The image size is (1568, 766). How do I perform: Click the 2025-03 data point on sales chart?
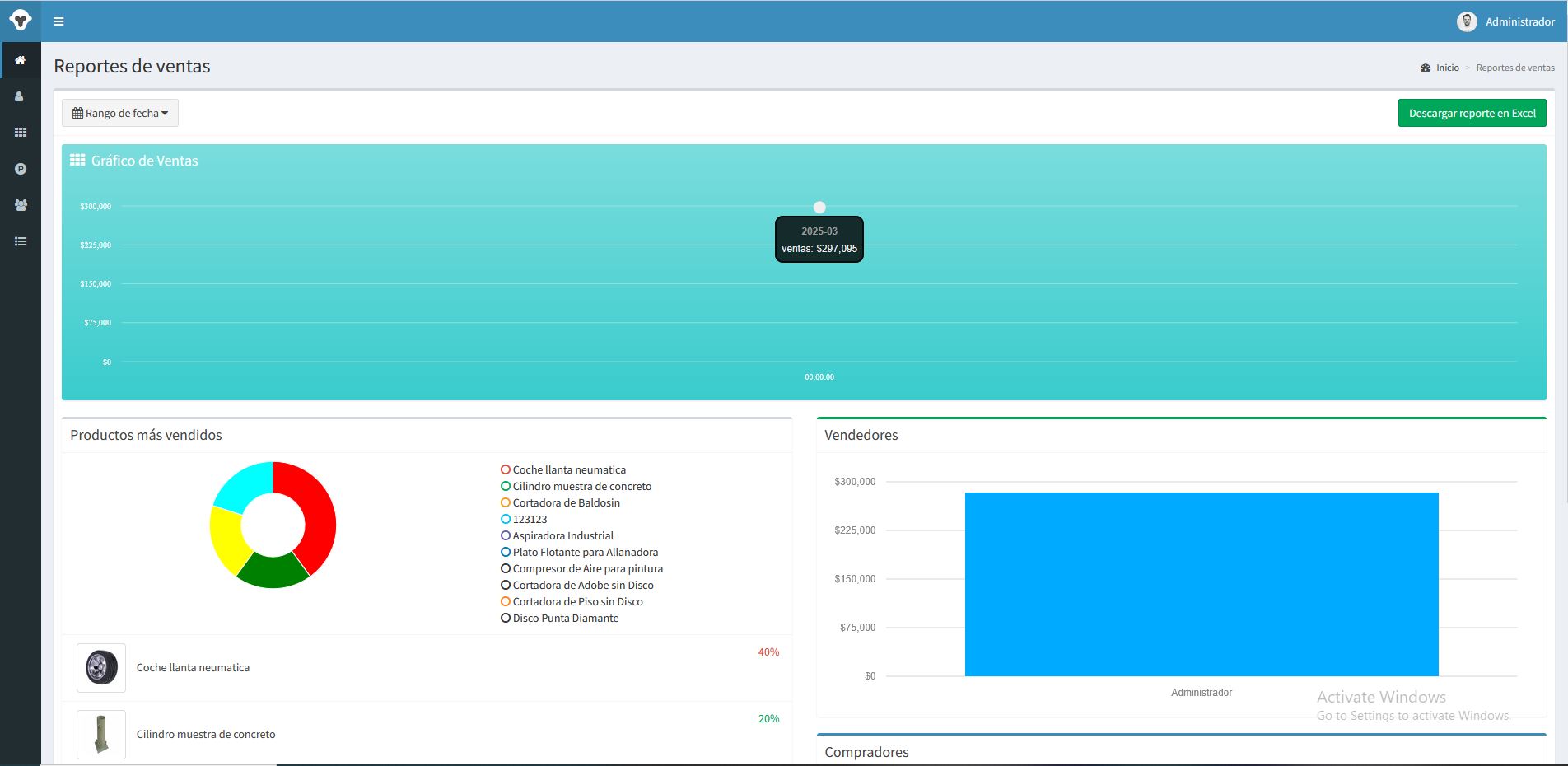click(819, 207)
